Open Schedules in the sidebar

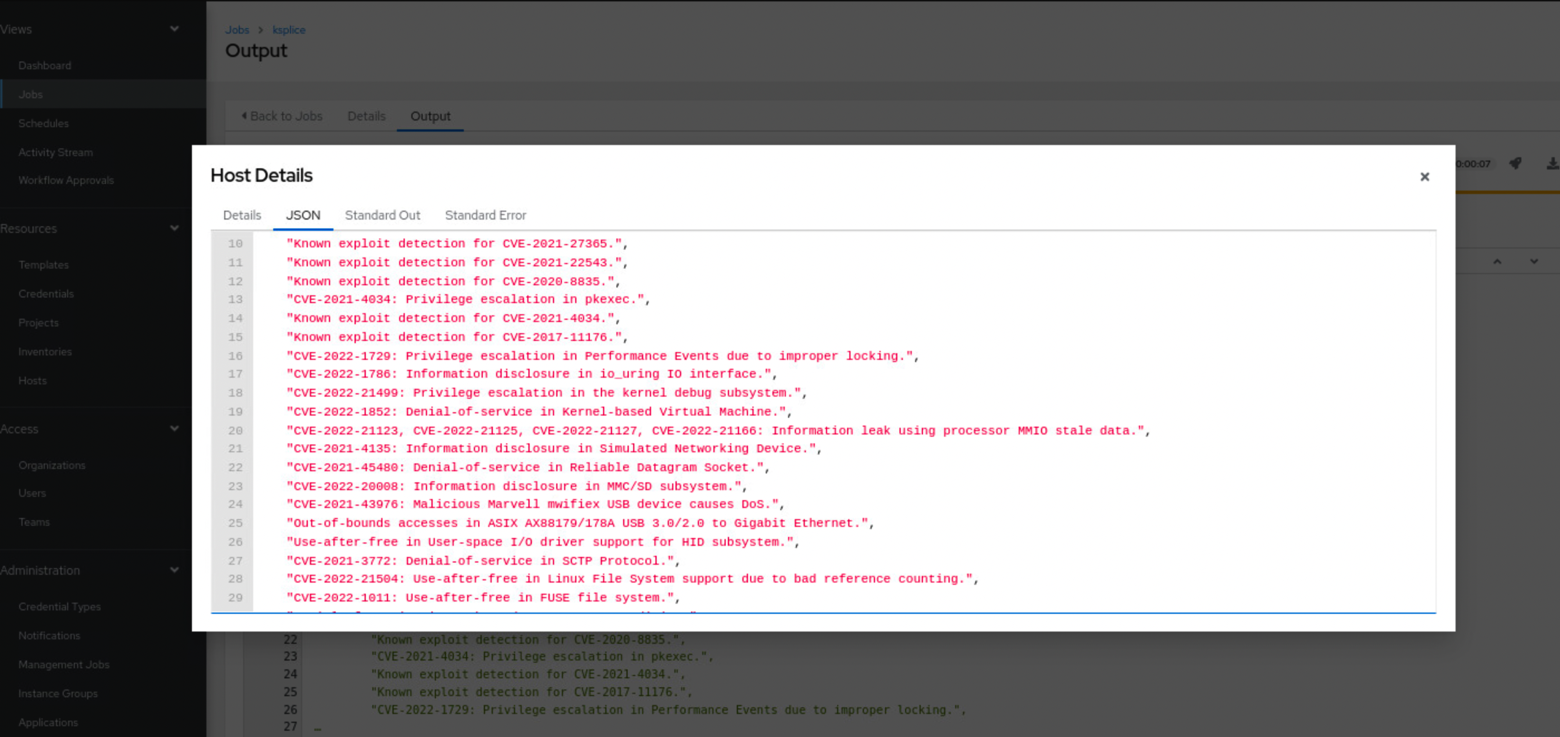(43, 124)
